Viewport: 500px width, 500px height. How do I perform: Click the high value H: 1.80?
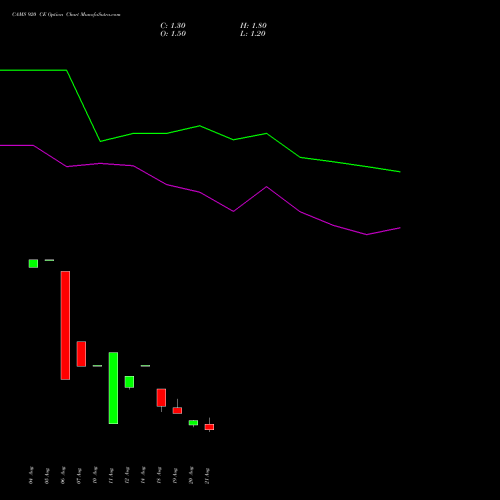[253, 26]
